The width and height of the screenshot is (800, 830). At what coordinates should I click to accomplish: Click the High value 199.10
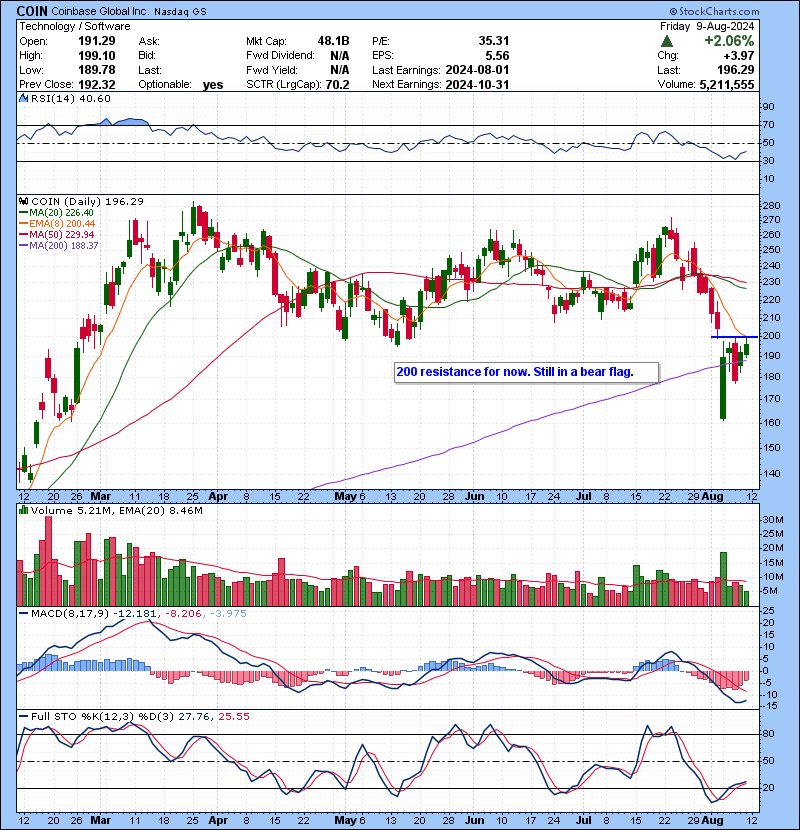(x=97, y=56)
